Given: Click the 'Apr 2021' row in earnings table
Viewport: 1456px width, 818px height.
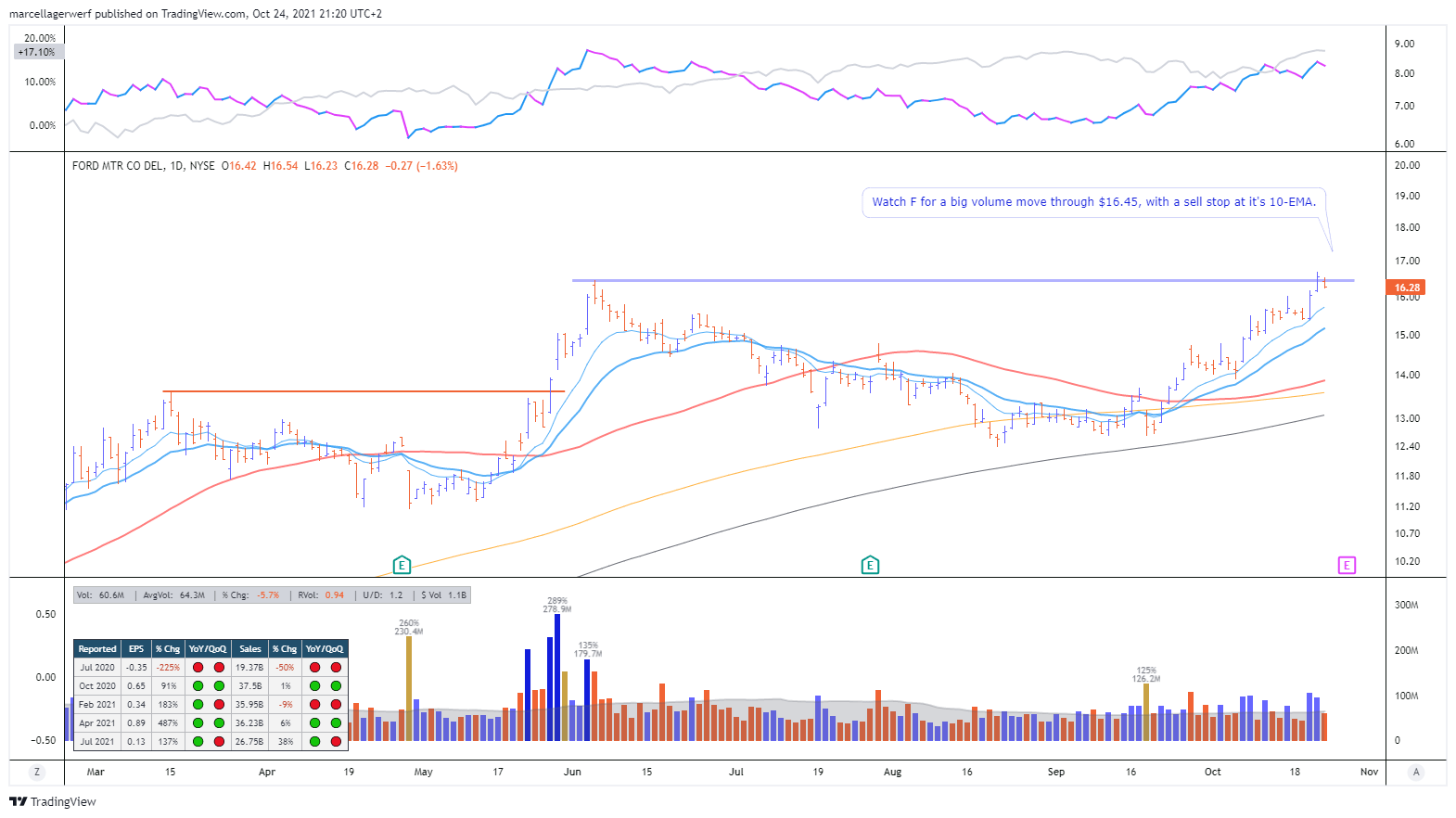Looking at the screenshot, I should click(x=211, y=723).
